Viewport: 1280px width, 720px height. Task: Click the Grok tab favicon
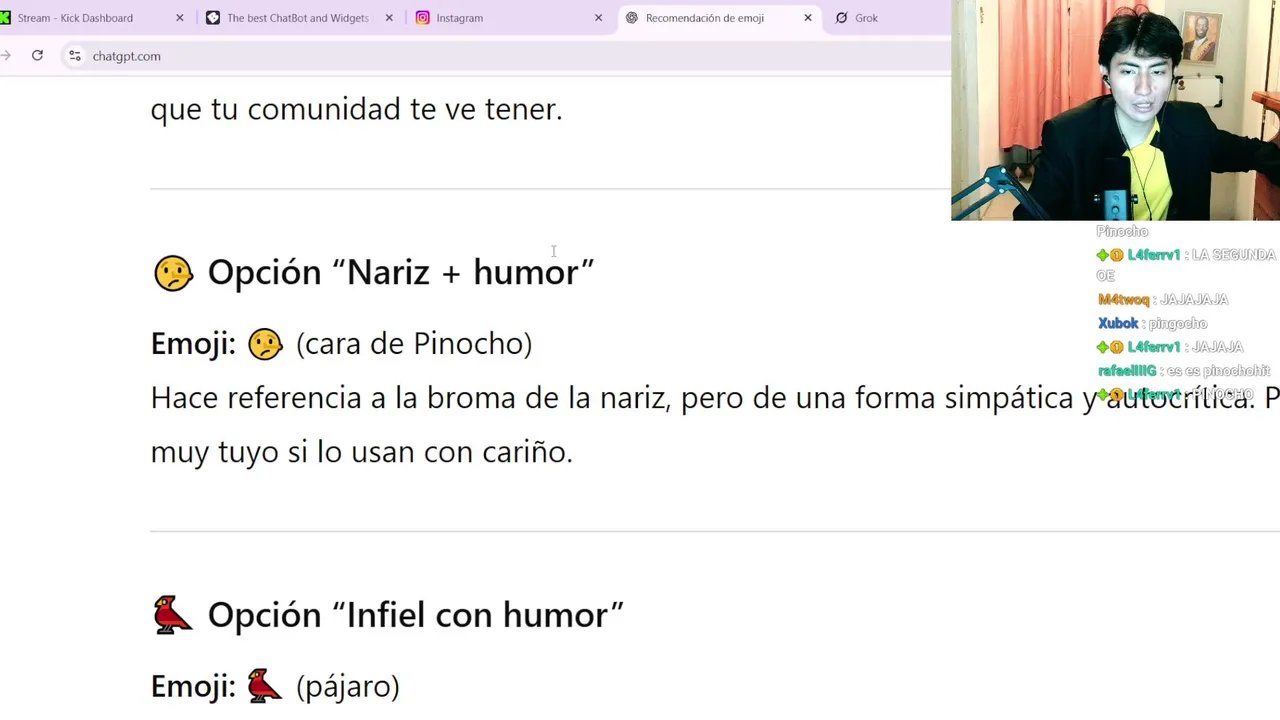[x=841, y=18]
